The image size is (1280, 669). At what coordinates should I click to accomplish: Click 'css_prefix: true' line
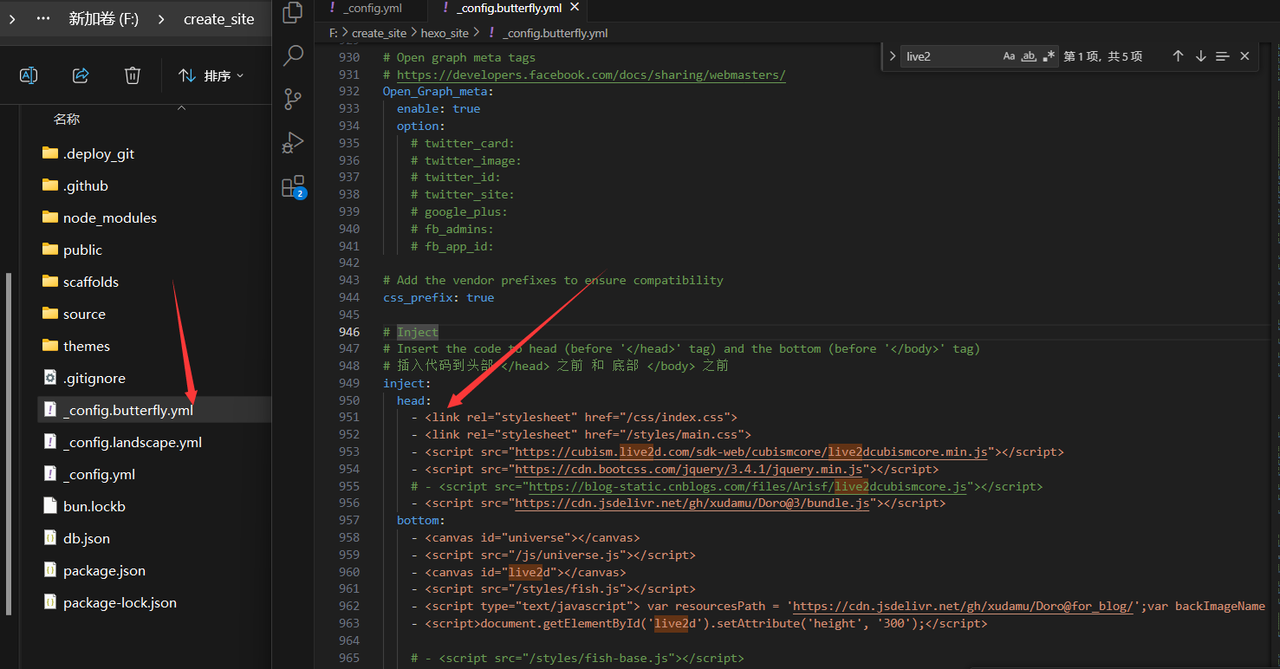click(438, 297)
